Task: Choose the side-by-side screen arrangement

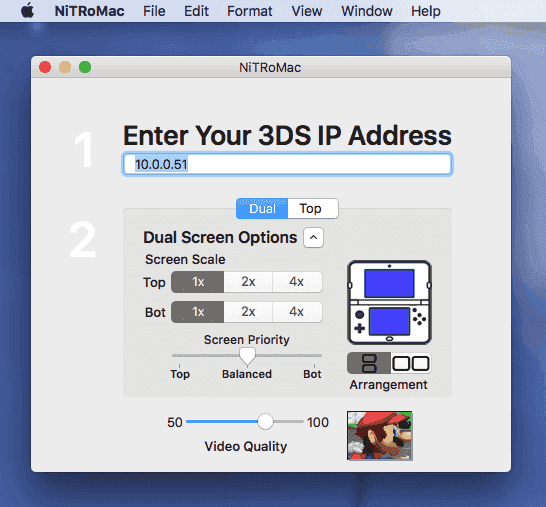Action: 411,363
